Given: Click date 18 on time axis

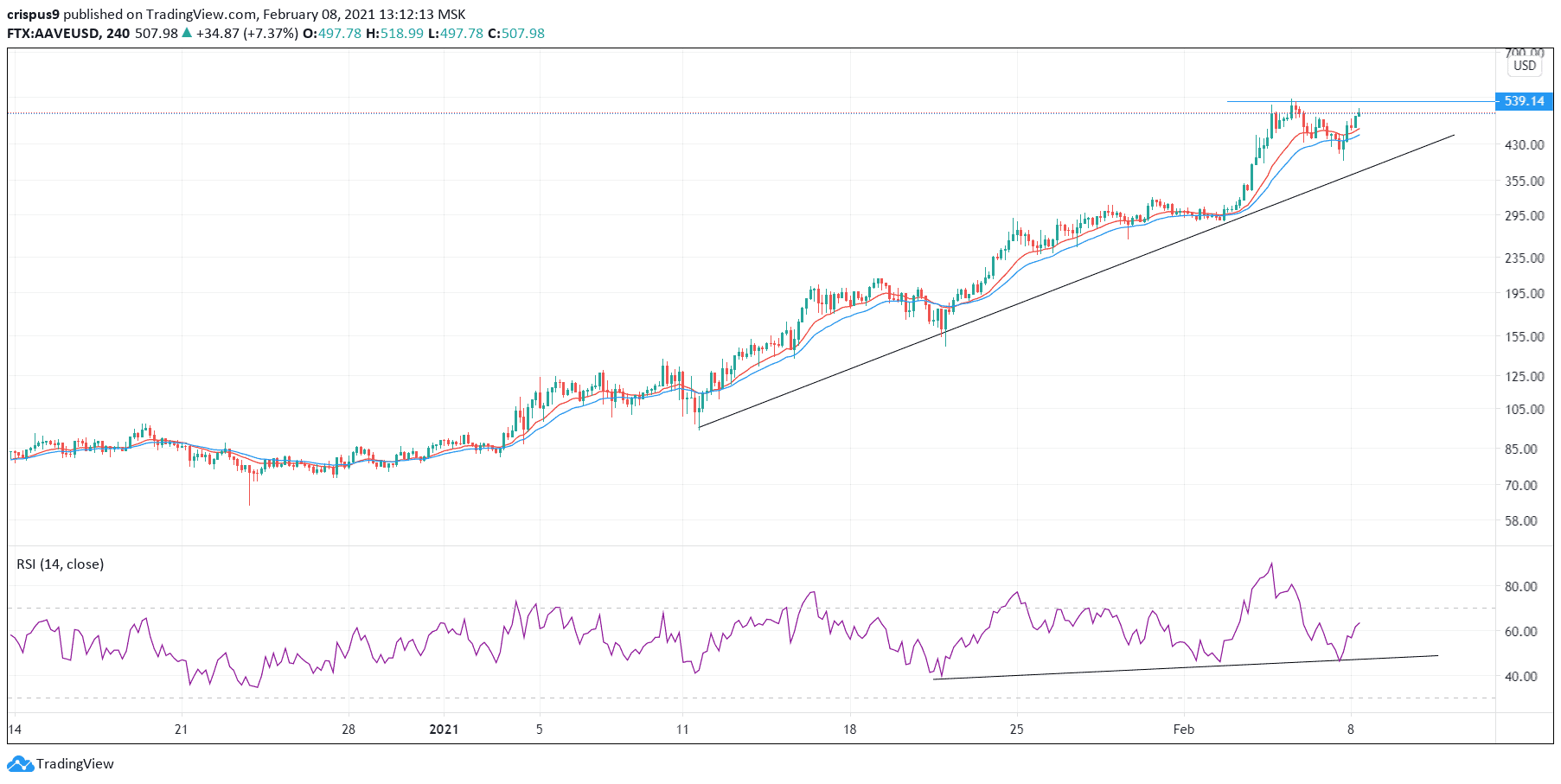Looking at the screenshot, I should point(849,730).
